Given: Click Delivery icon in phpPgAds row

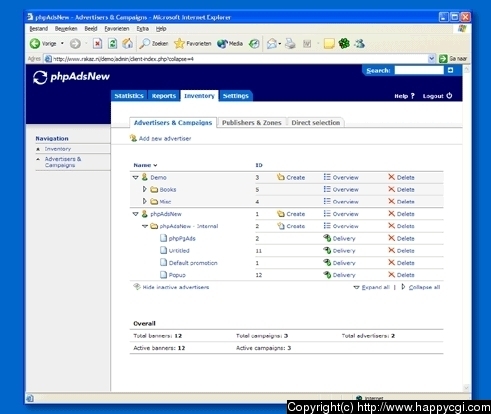Looking at the screenshot, I should coord(327,238).
